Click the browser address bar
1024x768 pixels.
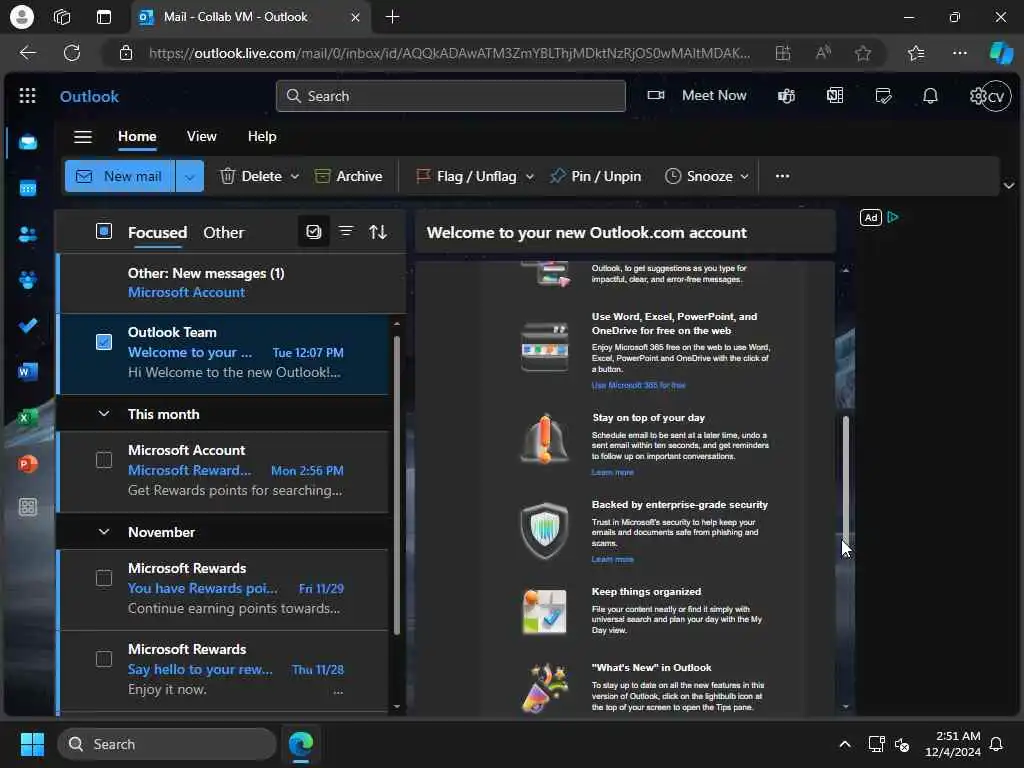449,53
